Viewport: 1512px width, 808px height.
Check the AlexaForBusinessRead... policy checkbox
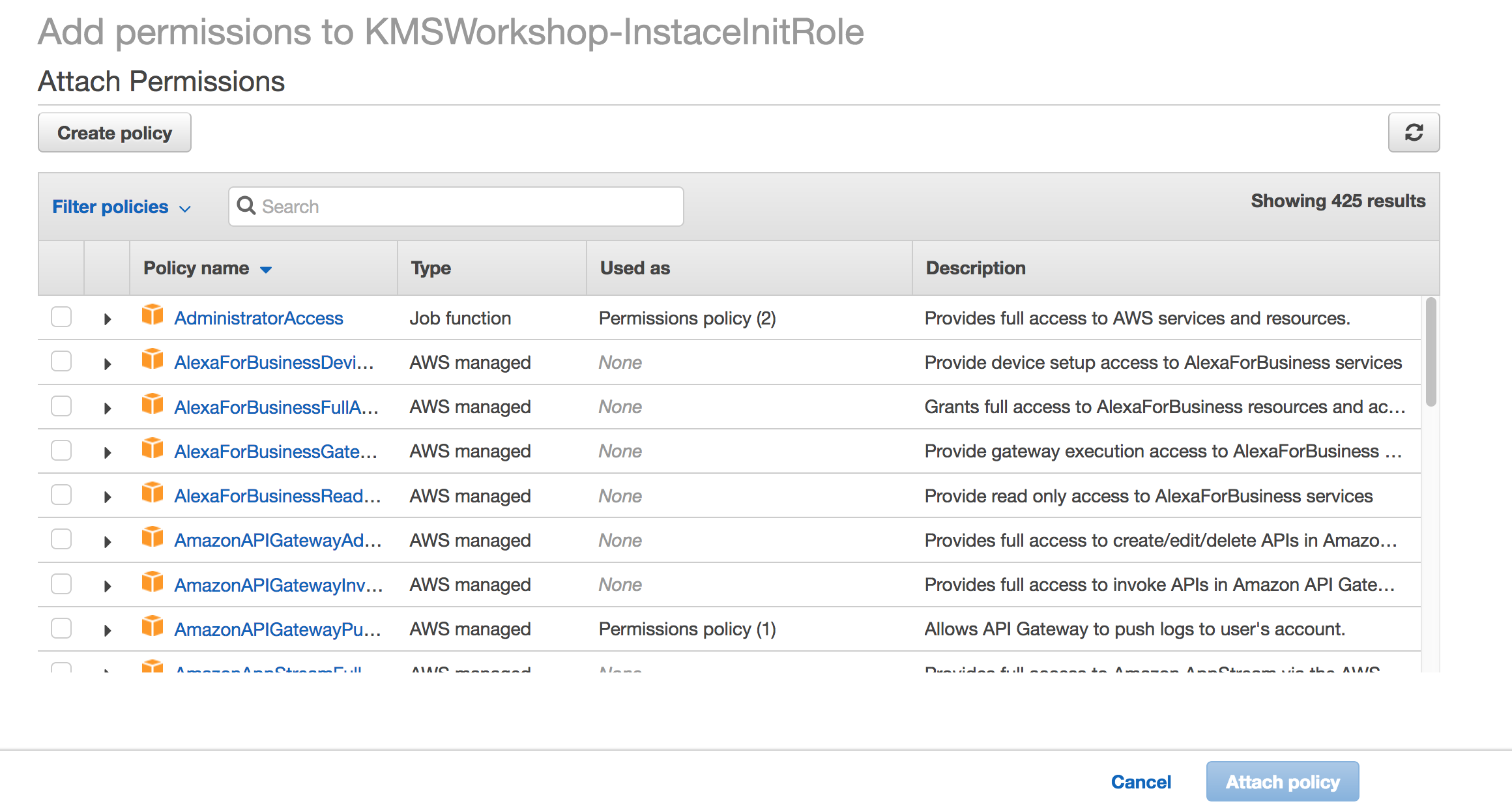61,495
